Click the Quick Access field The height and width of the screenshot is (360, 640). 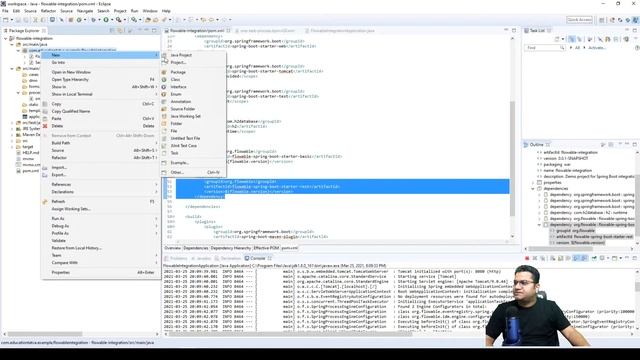[x=579, y=20]
